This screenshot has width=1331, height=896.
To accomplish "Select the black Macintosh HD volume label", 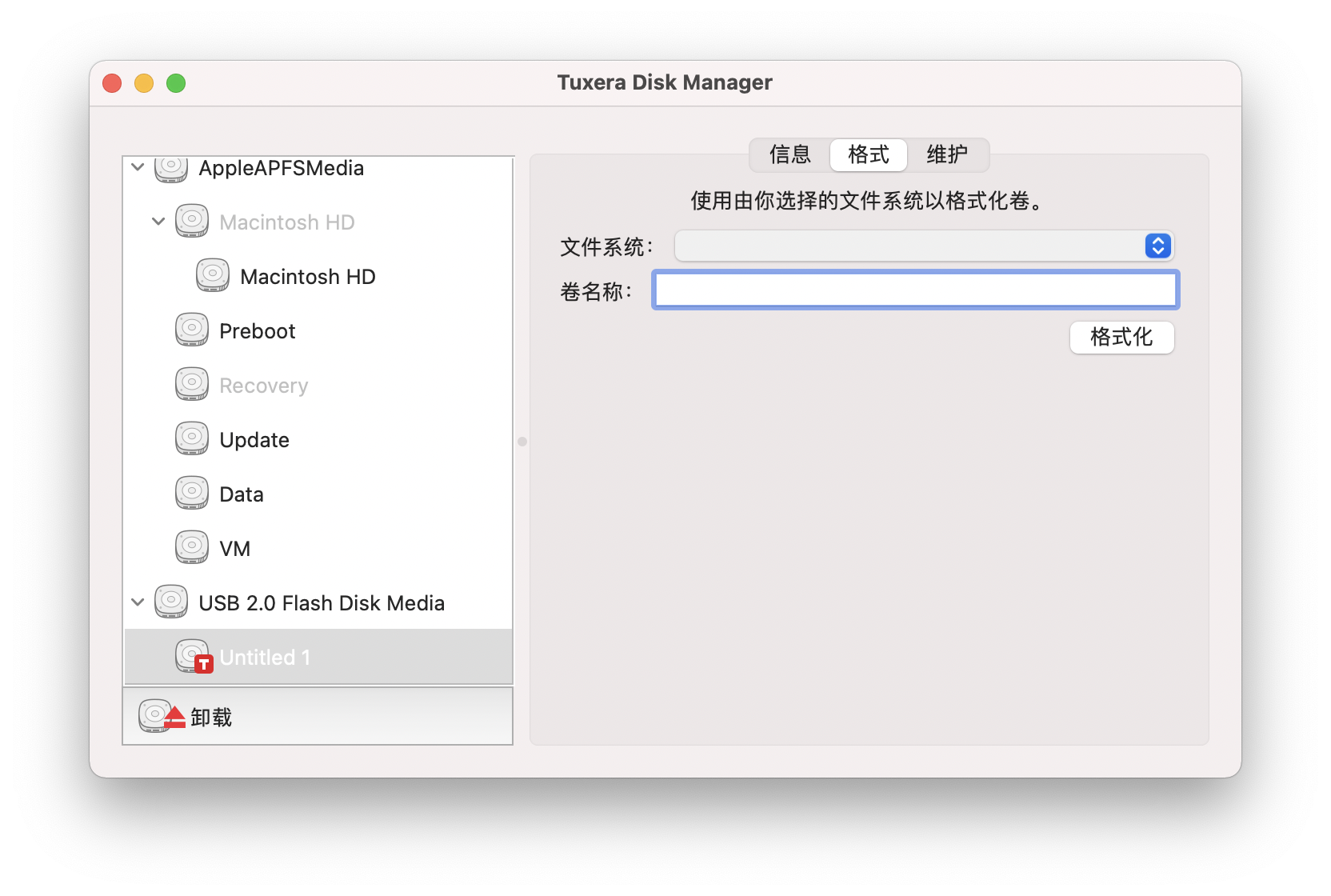I will (308, 277).
